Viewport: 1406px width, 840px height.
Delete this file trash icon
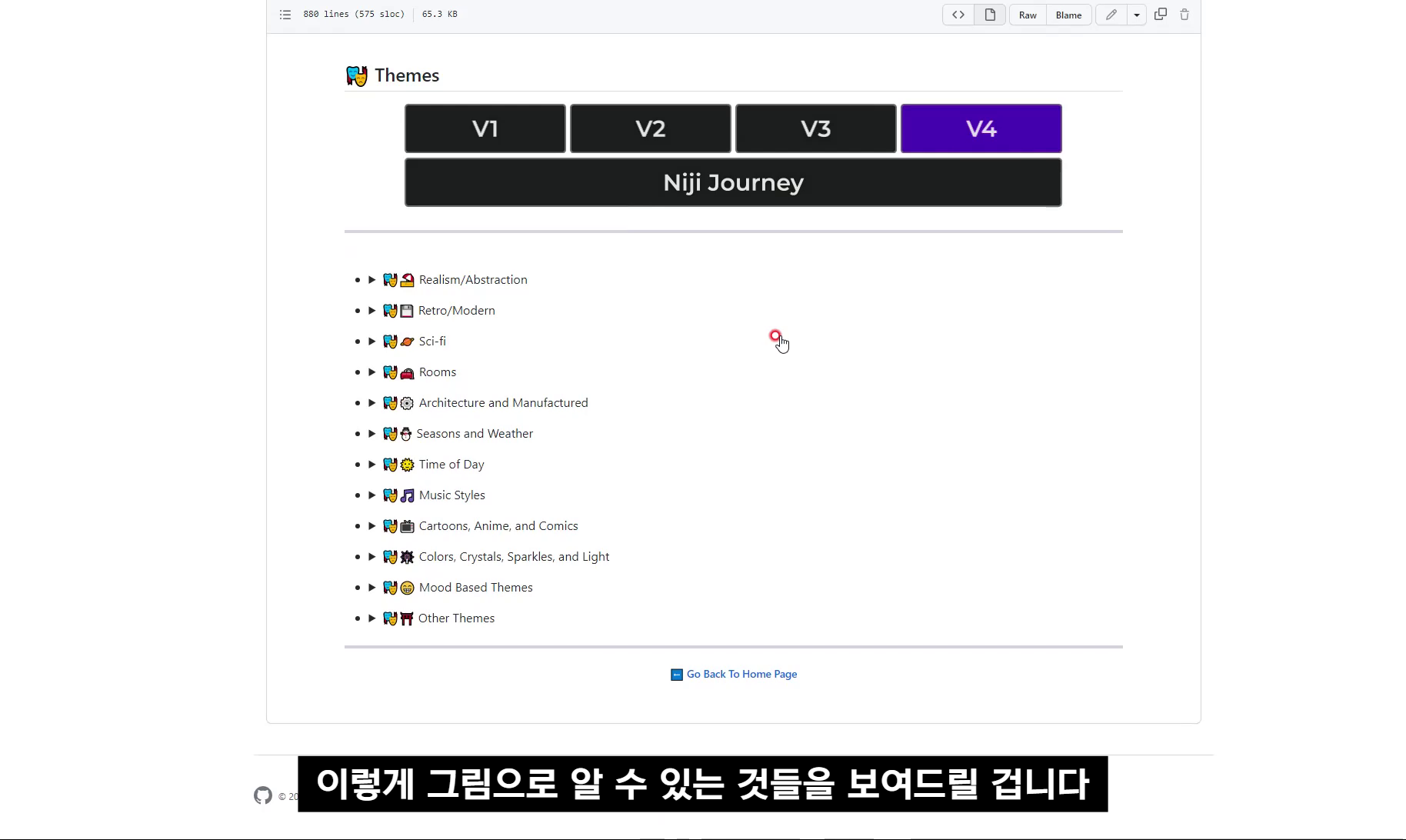pyautogui.click(x=1184, y=15)
